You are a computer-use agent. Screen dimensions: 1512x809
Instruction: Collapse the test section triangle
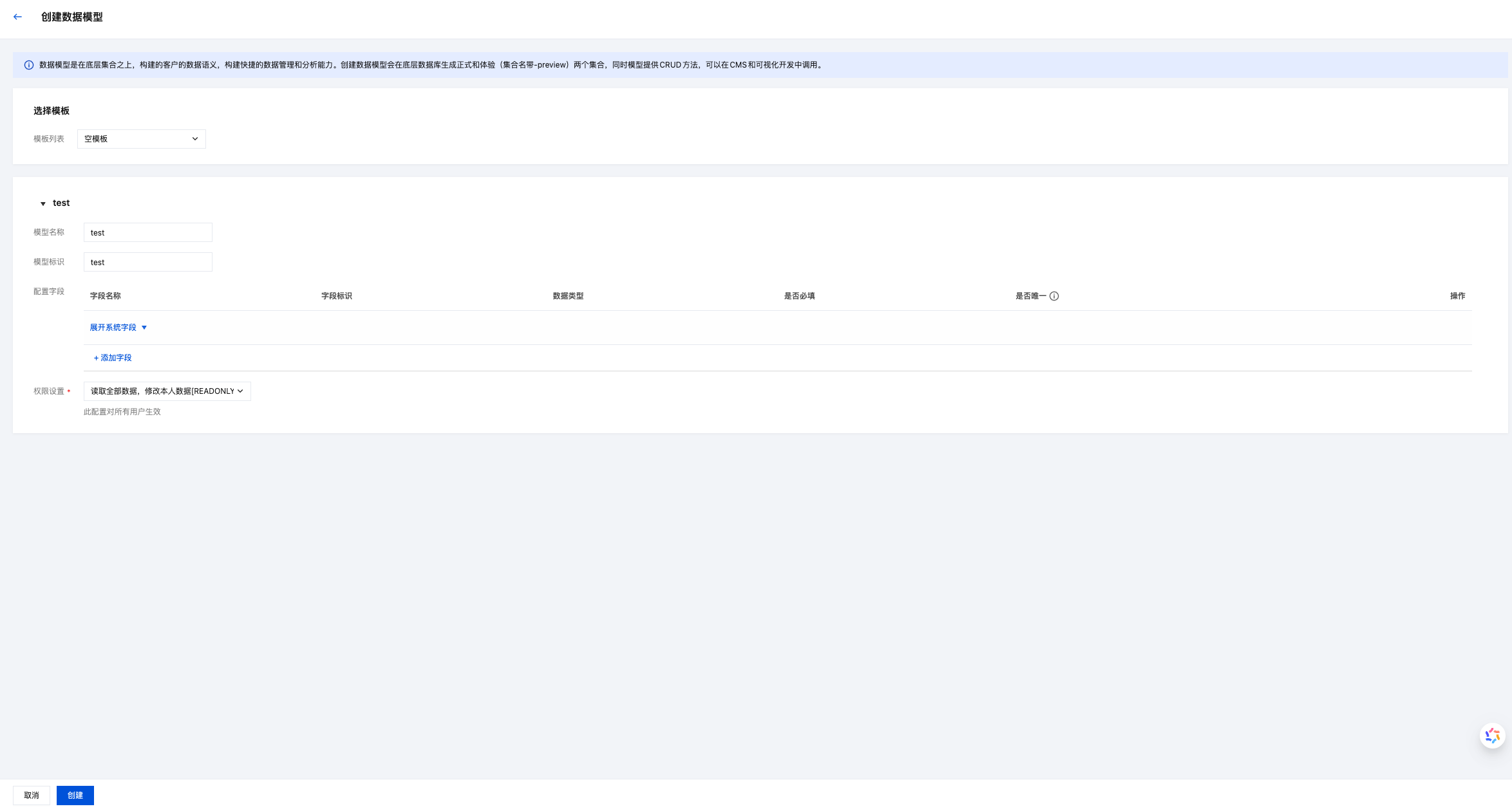(x=43, y=203)
